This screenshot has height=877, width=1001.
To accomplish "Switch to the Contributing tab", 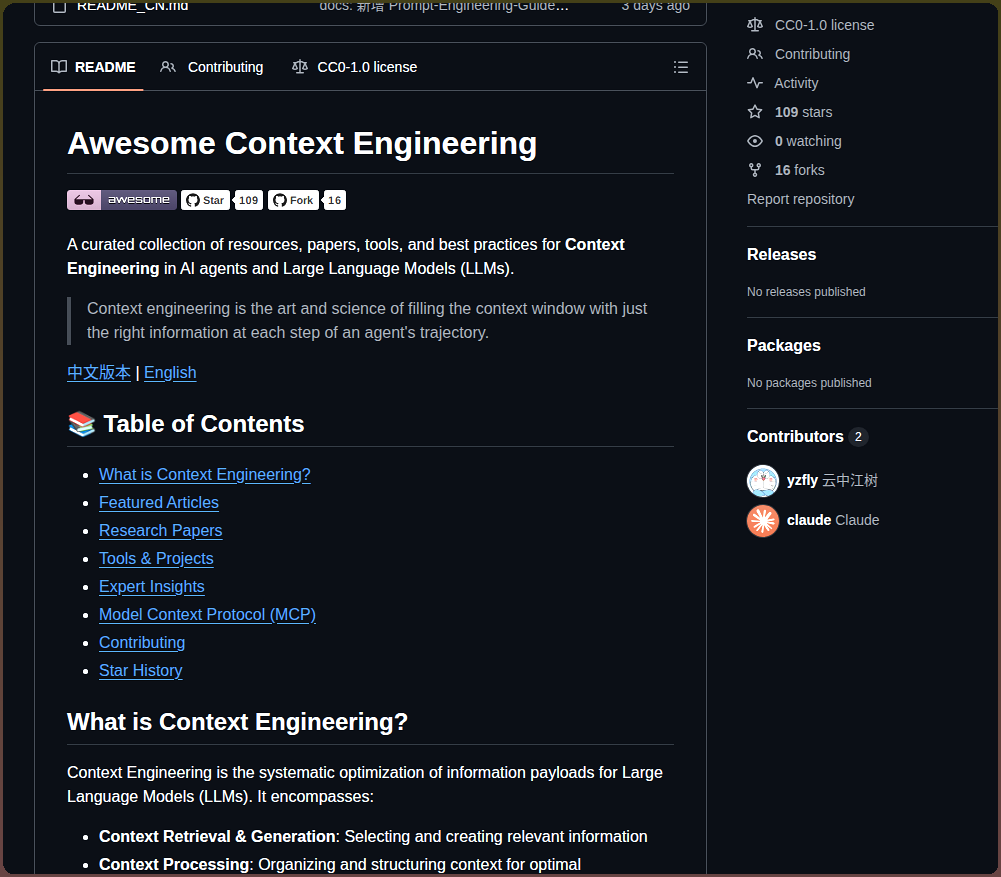I will pyautogui.click(x=211, y=67).
